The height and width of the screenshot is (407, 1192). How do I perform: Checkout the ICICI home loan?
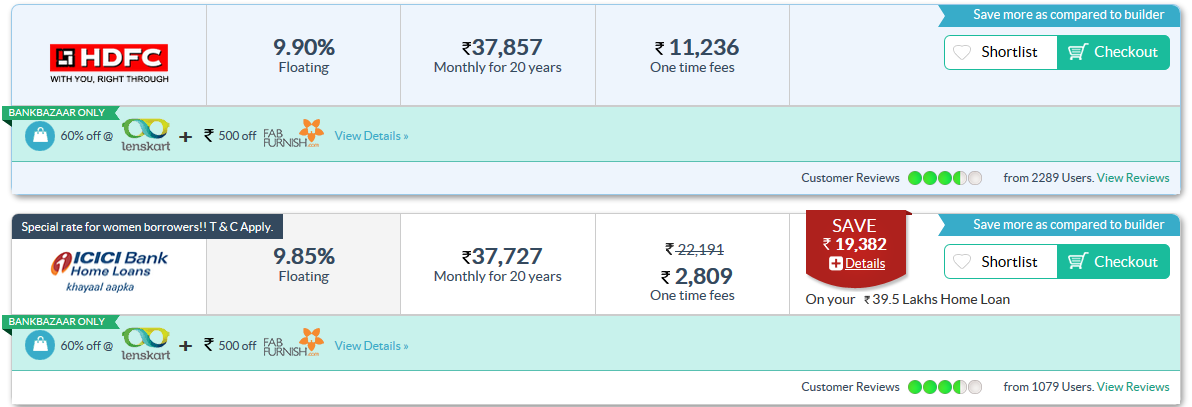(x=1113, y=262)
